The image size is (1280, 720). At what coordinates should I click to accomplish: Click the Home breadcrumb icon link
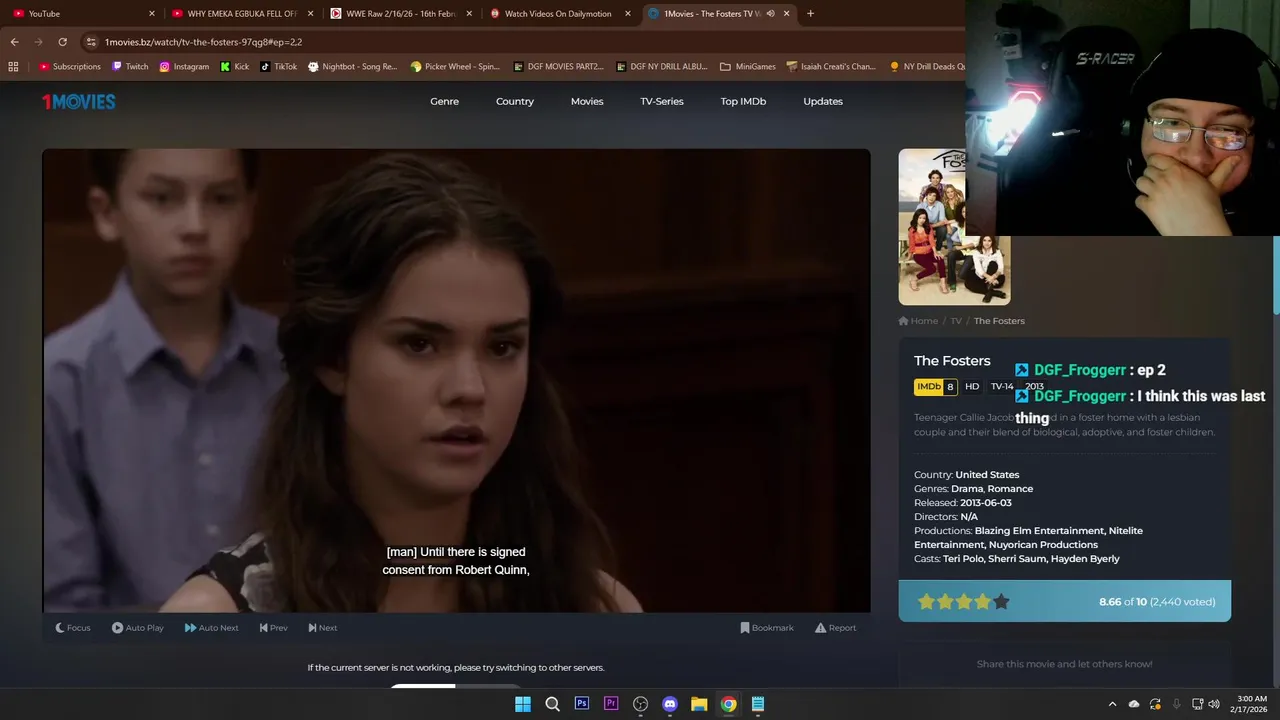(918, 321)
